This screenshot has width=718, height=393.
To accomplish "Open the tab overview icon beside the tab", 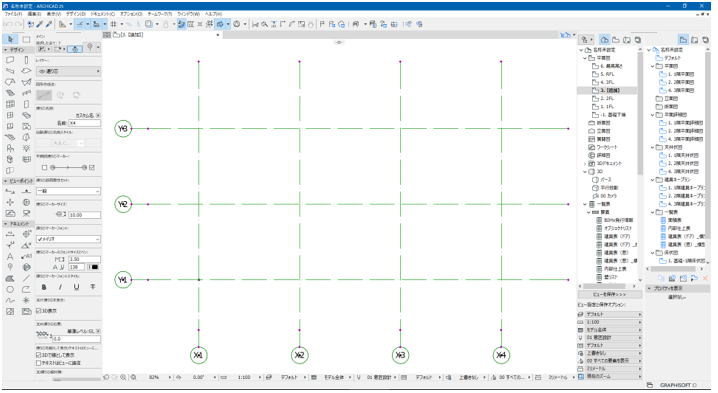I will pyautogui.click(x=107, y=35).
